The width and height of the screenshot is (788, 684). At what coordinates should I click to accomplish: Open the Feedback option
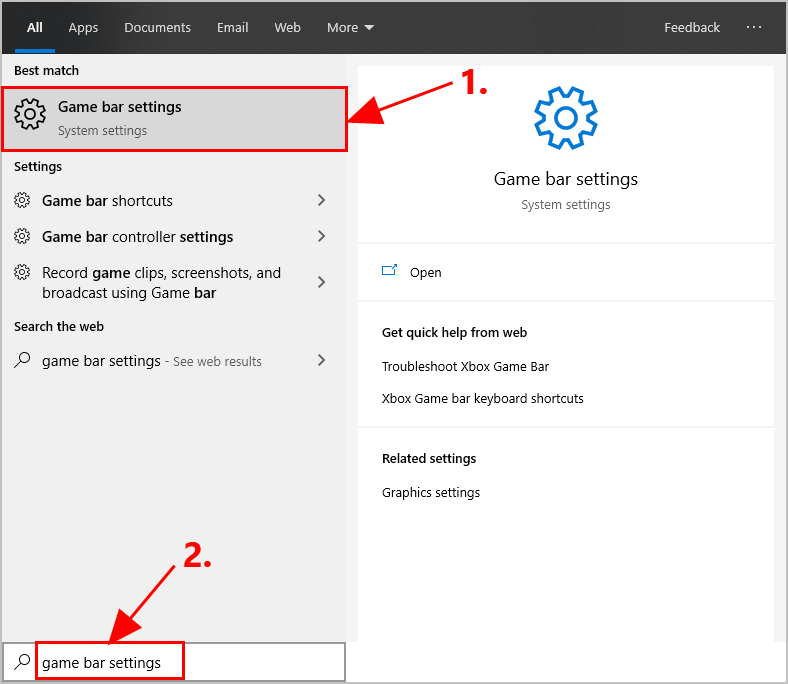coord(692,28)
